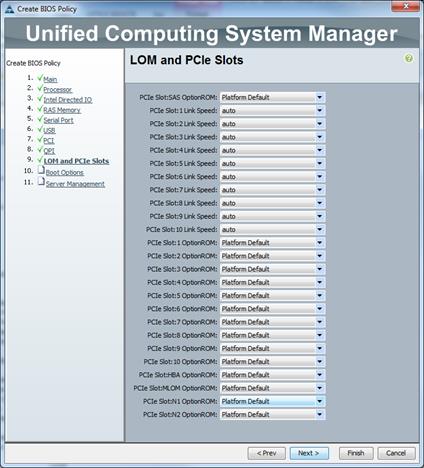Open the PCIe Slot N1 OptionROM dropdown

click(x=272, y=402)
